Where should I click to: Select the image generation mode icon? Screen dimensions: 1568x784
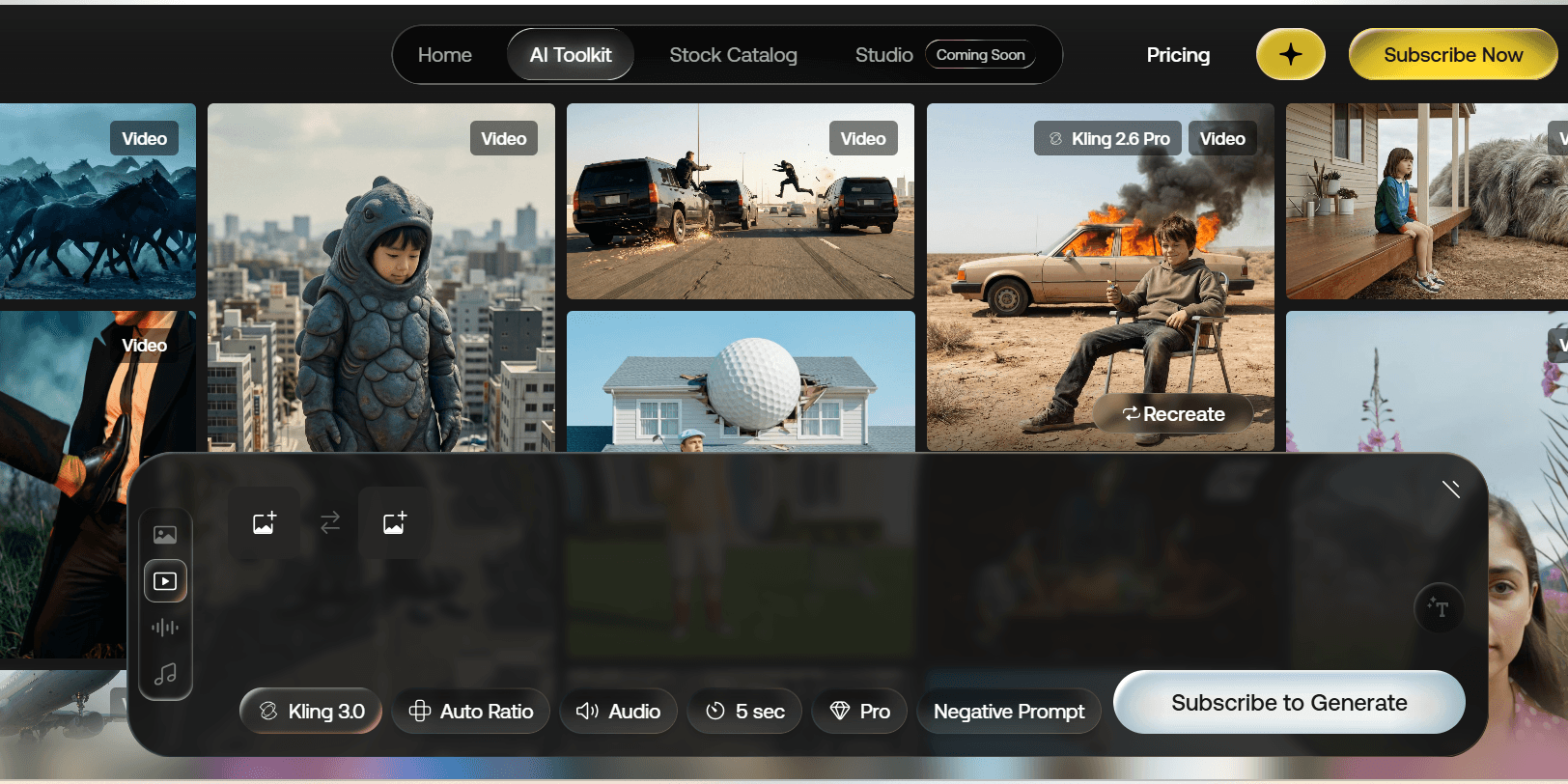pos(165,535)
